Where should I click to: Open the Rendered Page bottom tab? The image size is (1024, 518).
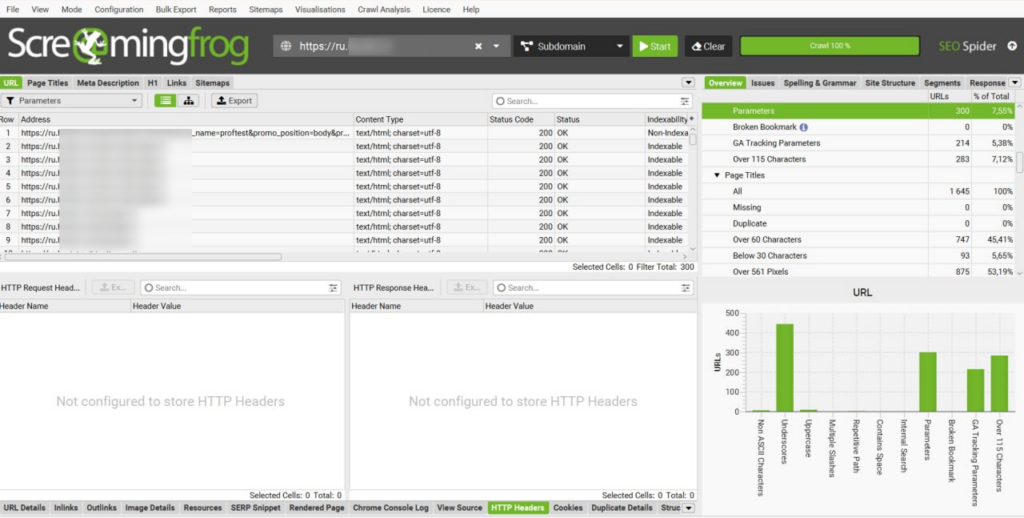coord(317,508)
